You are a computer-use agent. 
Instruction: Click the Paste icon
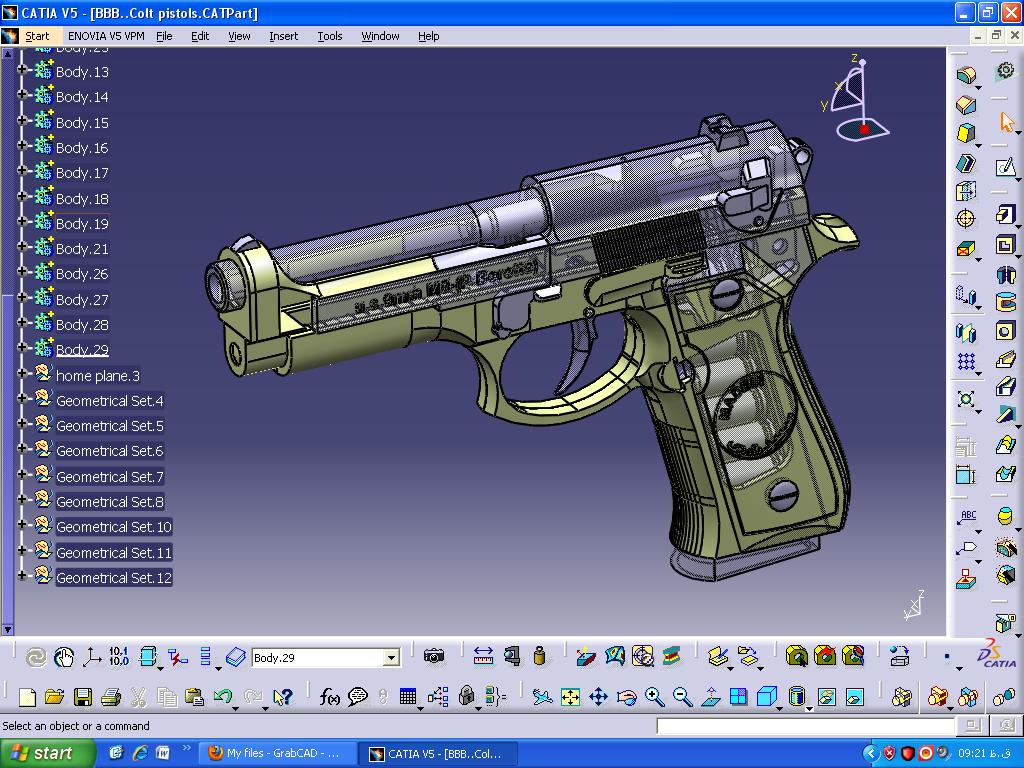(194, 697)
